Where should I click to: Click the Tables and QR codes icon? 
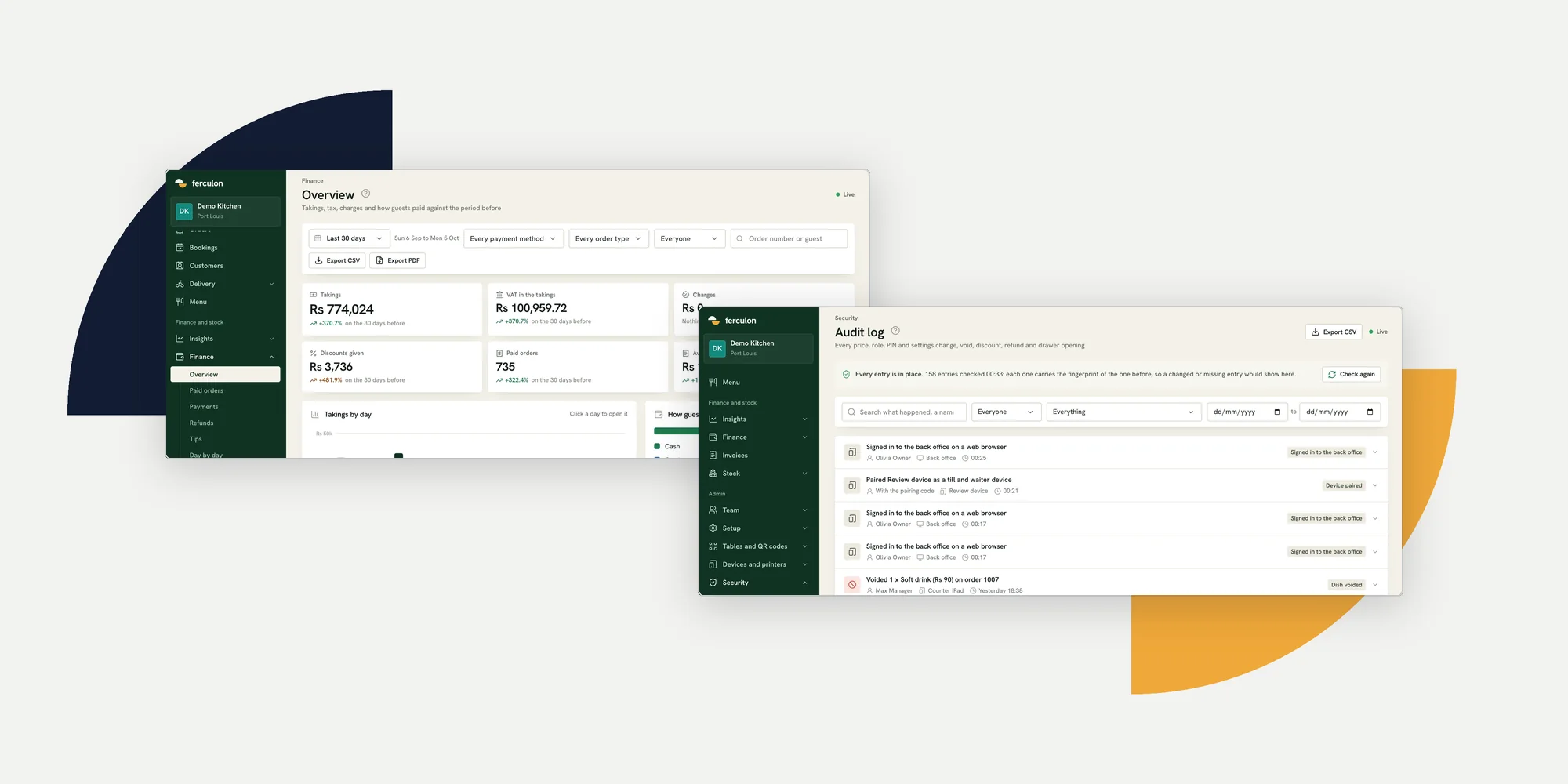point(713,546)
